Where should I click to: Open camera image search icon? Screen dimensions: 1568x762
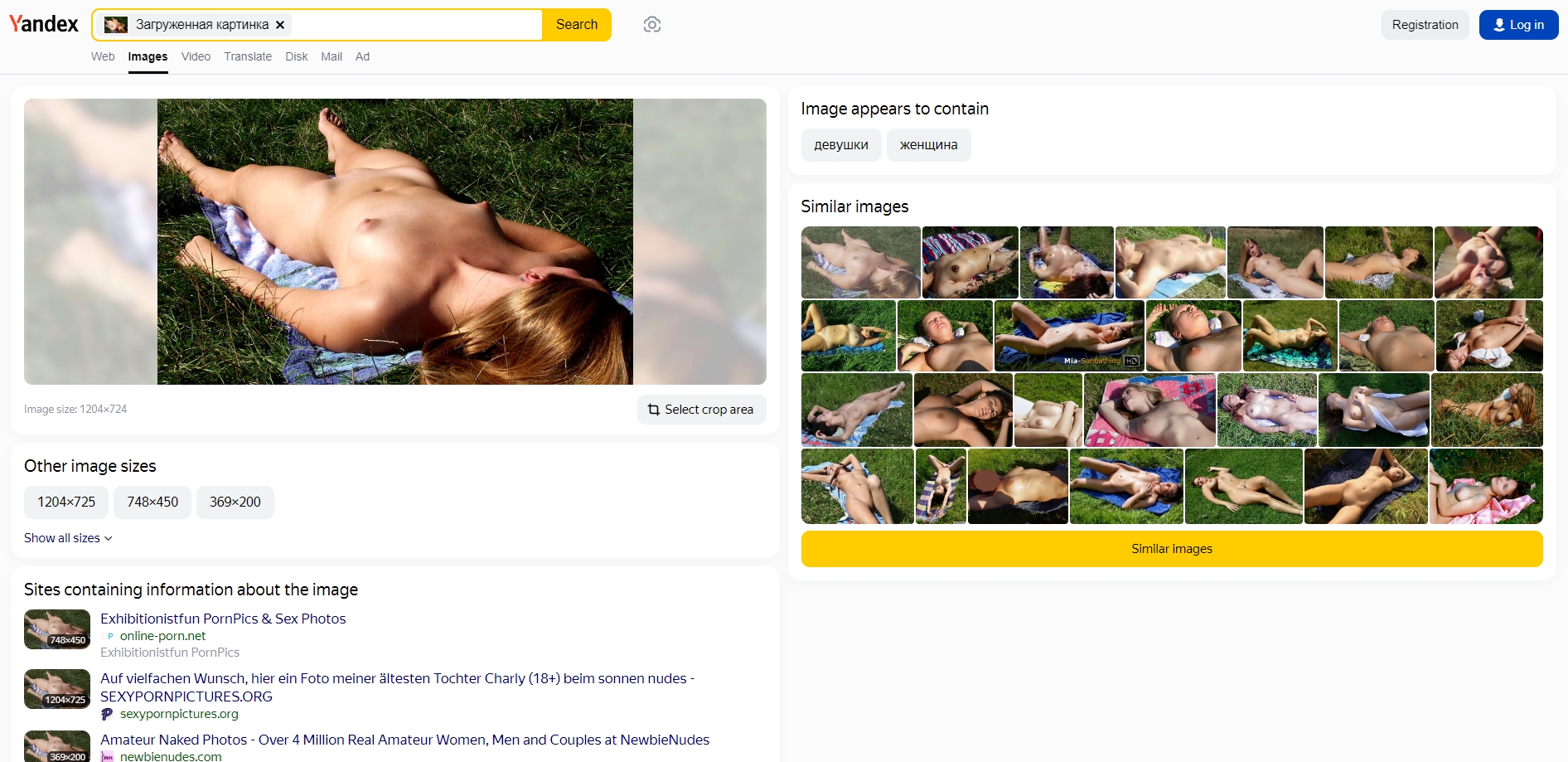click(x=652, y=25)
